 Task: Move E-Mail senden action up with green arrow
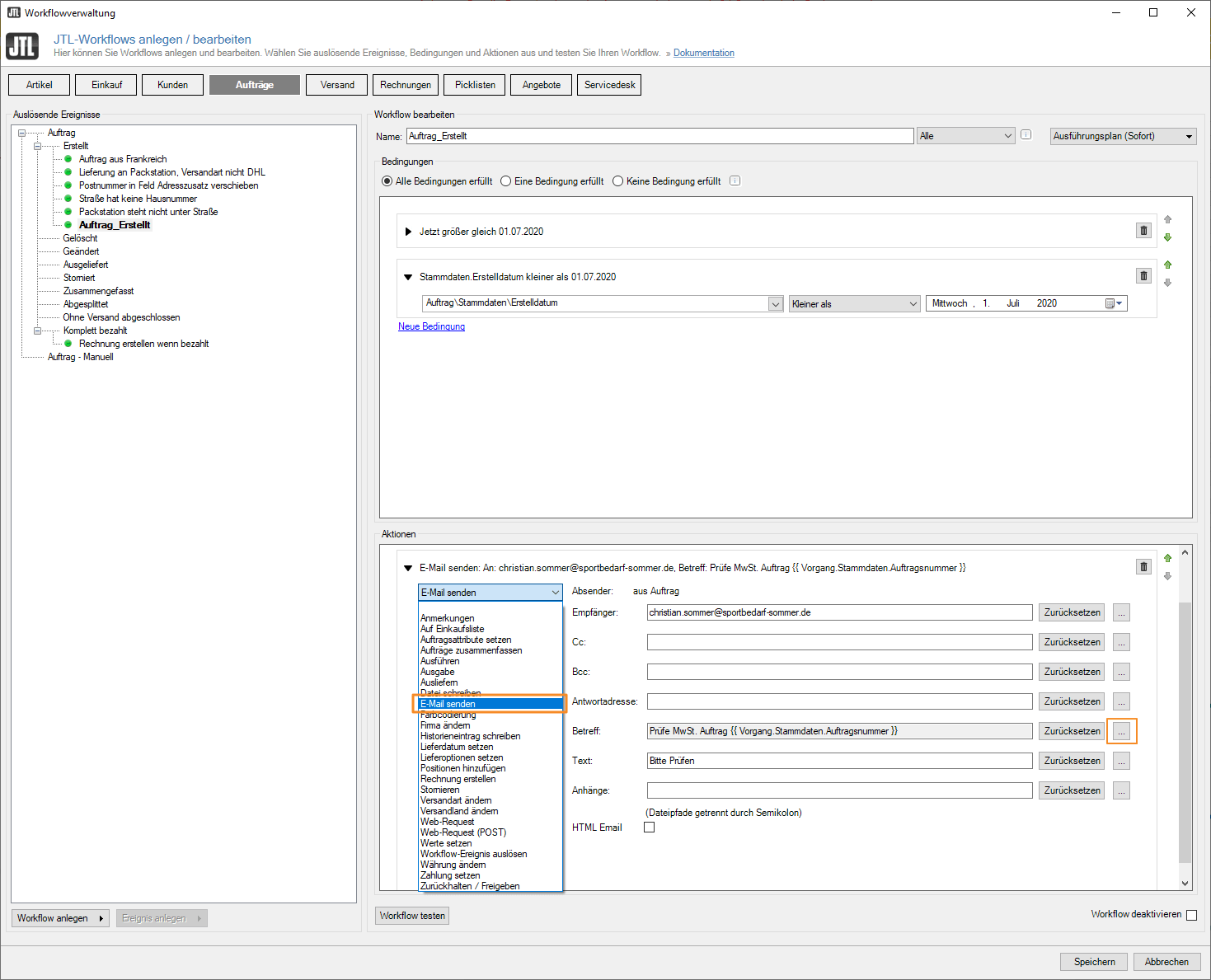1167,558
